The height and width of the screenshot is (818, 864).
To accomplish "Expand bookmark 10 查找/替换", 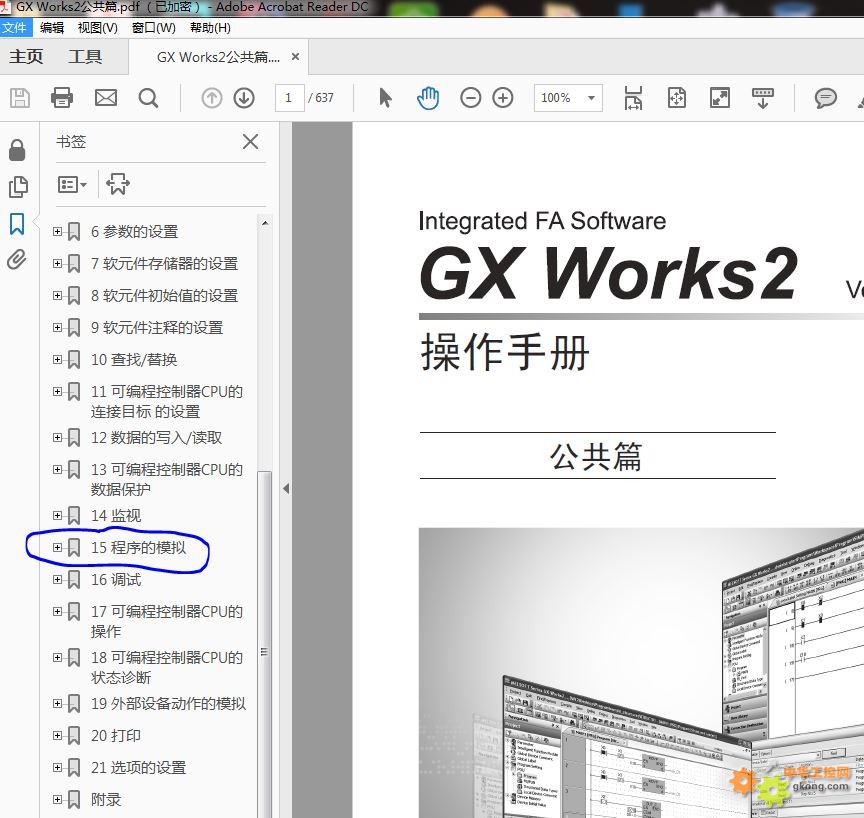I will (57, 359).
